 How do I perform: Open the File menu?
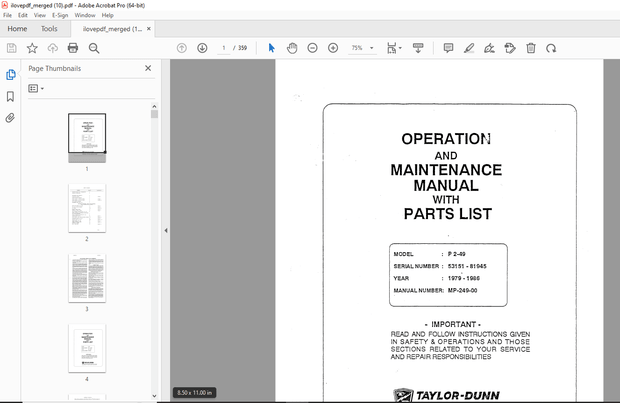(x=7, y=15)
